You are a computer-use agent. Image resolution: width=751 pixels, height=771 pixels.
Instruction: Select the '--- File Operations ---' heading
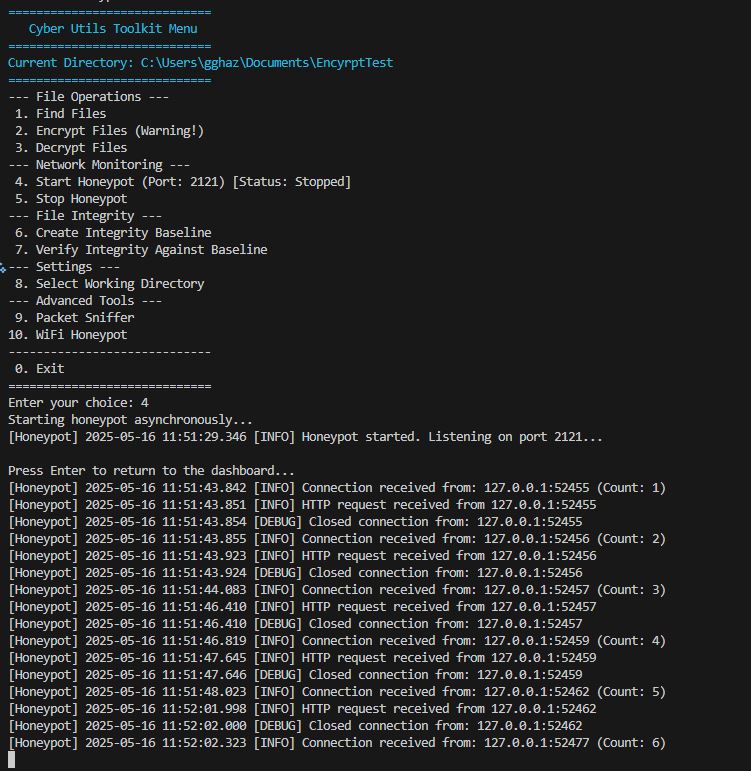click(89, 97)
